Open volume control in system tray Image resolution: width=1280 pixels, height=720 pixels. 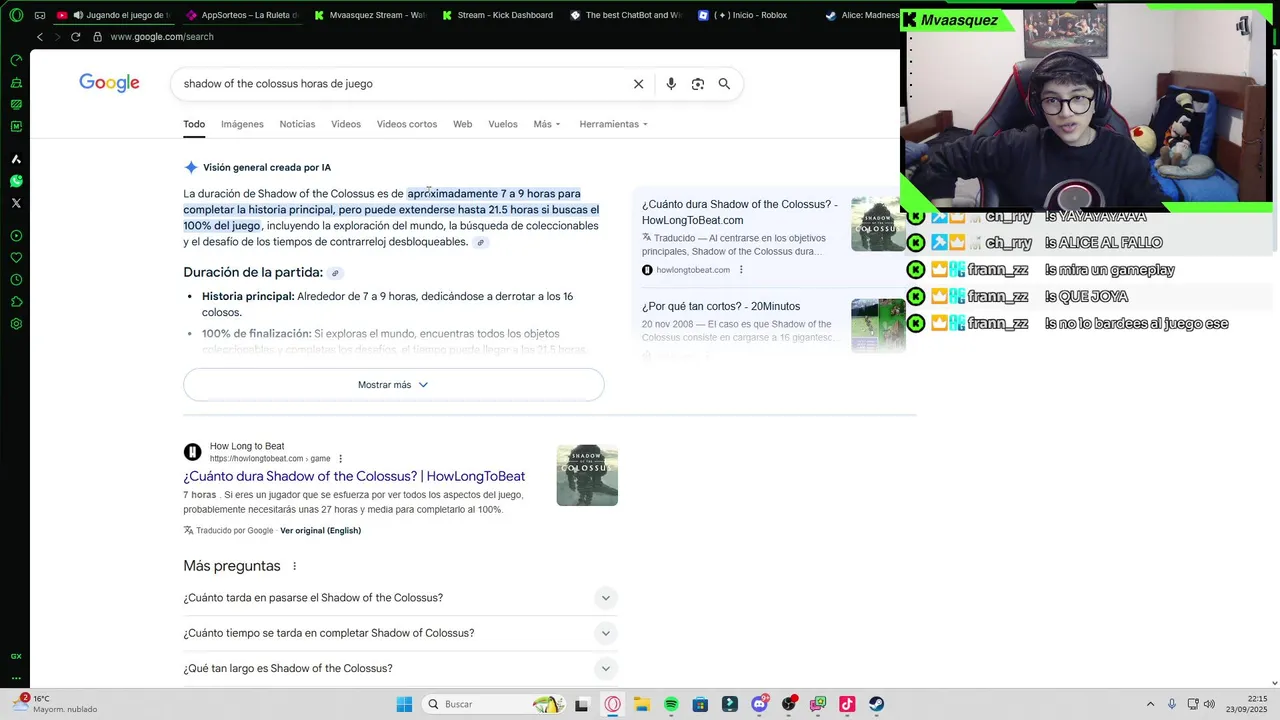click(1209, 704)
